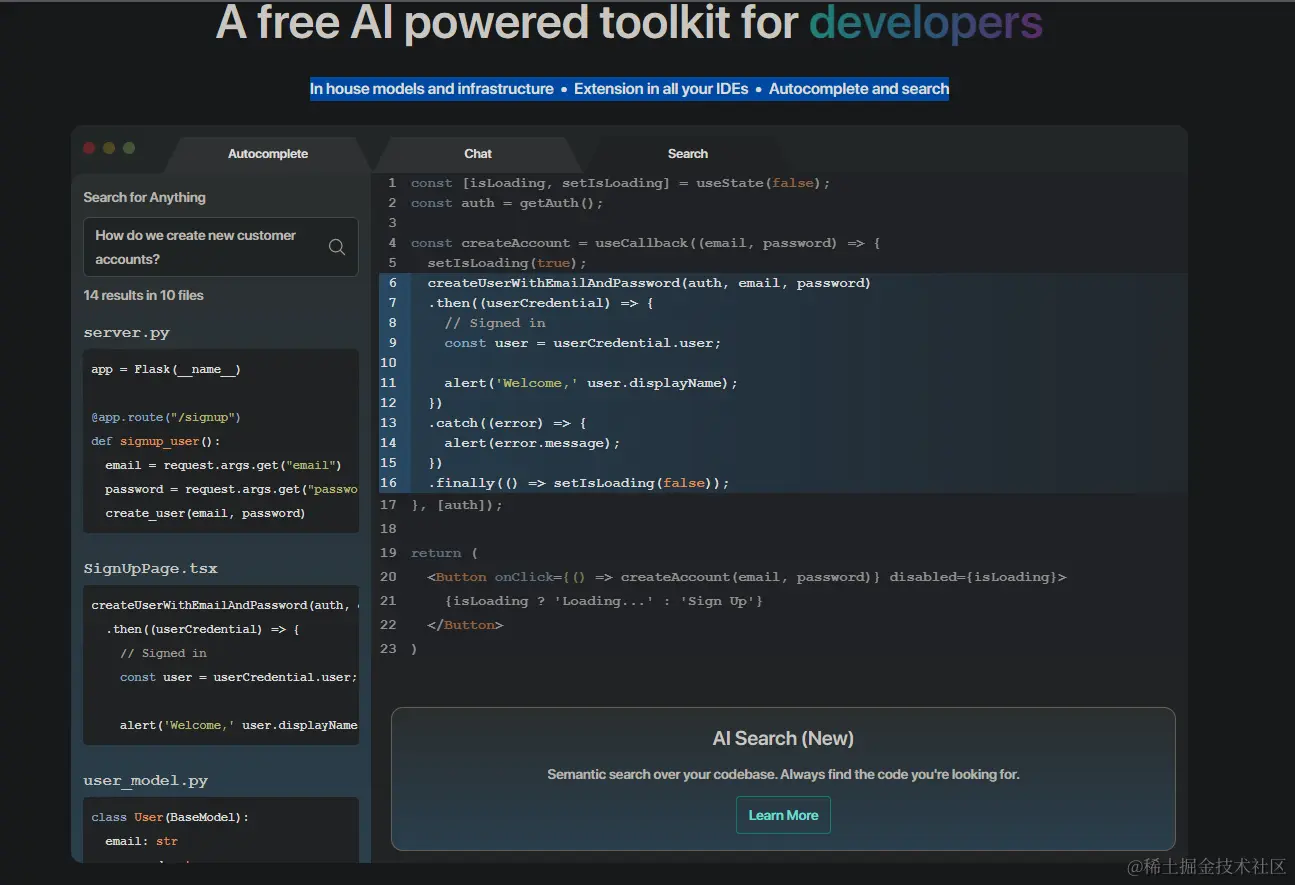Click line 11 alert('Welcome,' user.displayName) in editor
This screenshot has height=885, width=1295.
(591, 383)
